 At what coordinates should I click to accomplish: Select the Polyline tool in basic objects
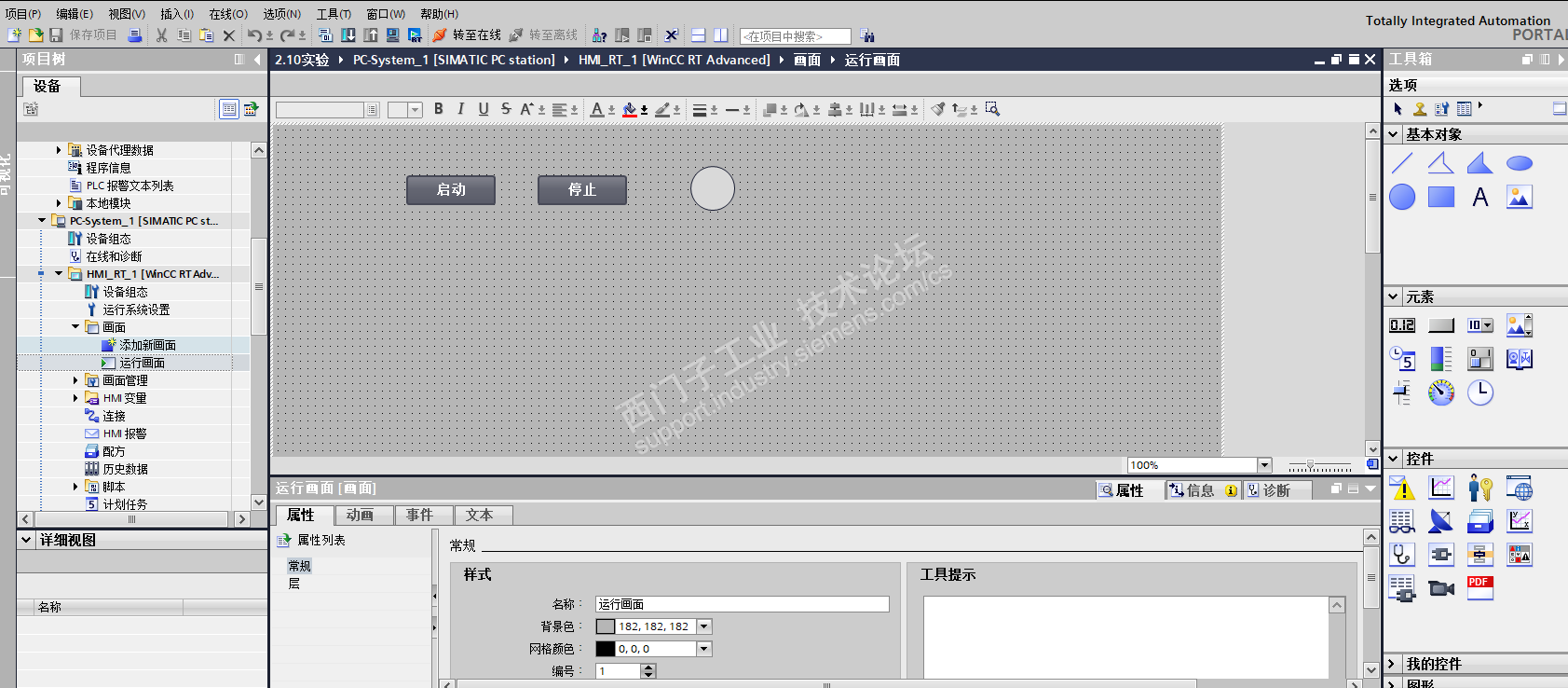click(1441, 164)
